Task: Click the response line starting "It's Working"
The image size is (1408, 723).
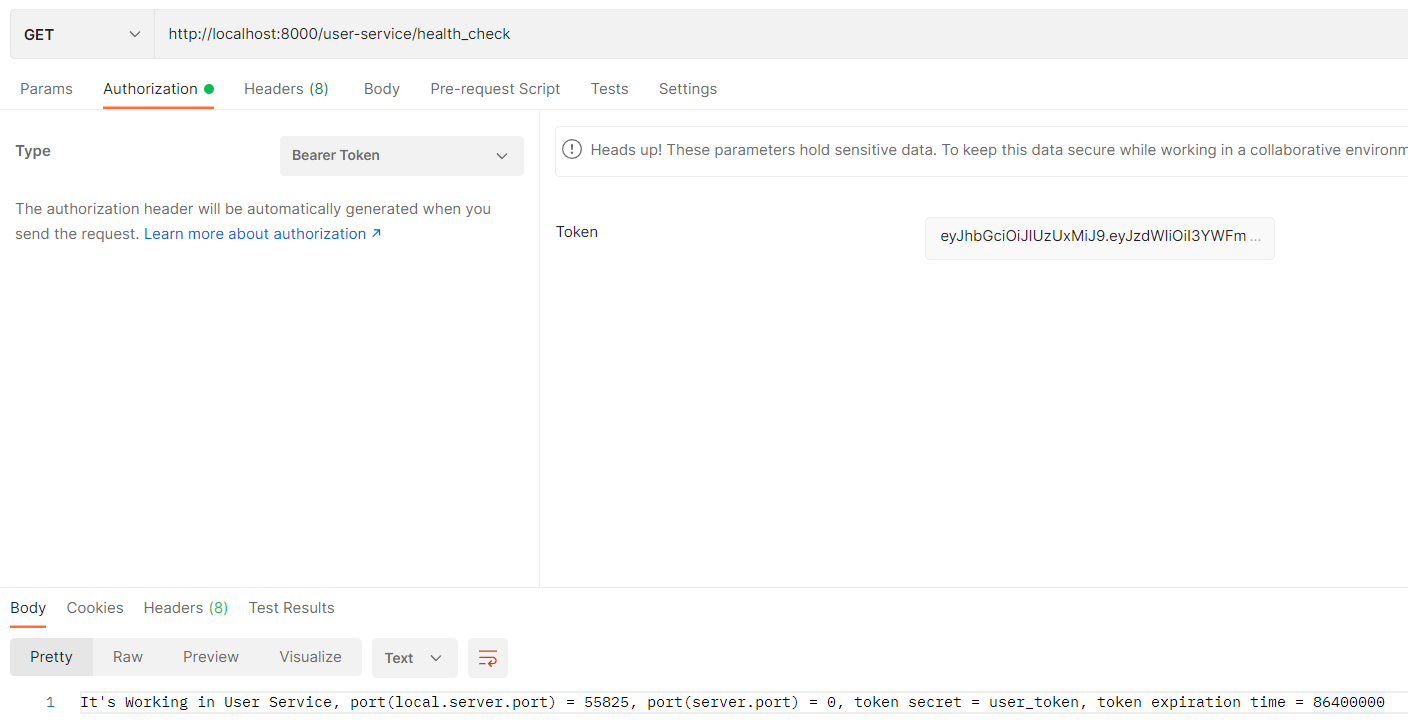Action: [732, 702]
